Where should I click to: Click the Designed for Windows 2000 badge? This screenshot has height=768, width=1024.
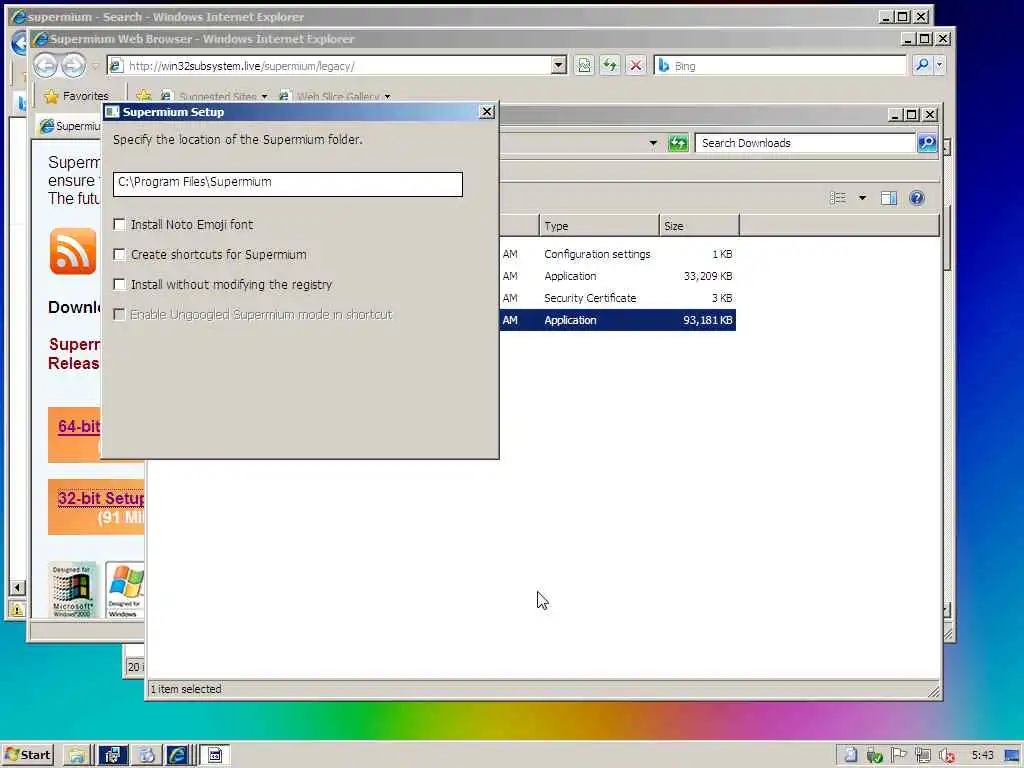(x=72, y=590)
